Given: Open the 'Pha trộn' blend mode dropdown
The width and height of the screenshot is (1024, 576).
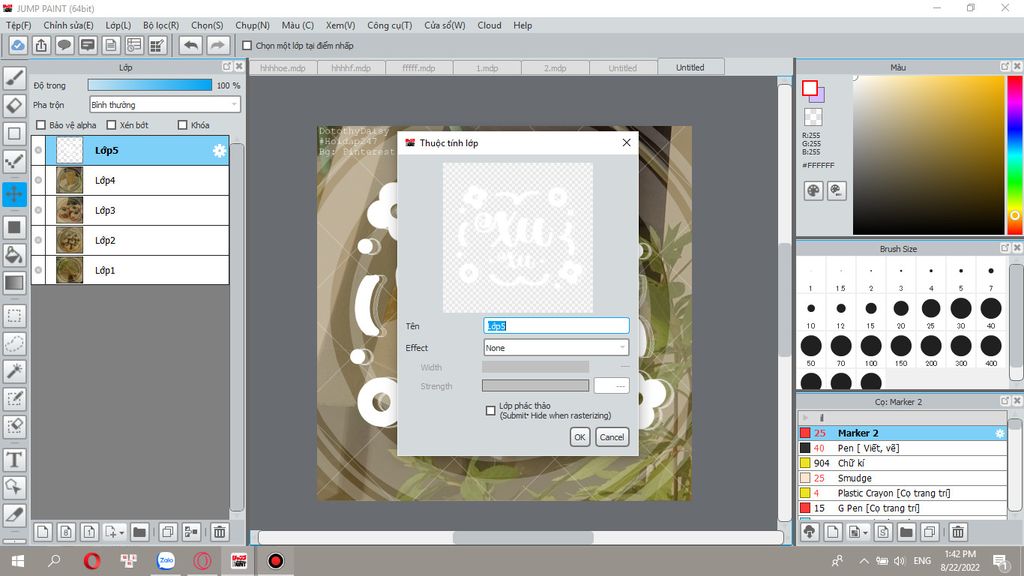Looking at the screenshot, I should pos(165,104).
